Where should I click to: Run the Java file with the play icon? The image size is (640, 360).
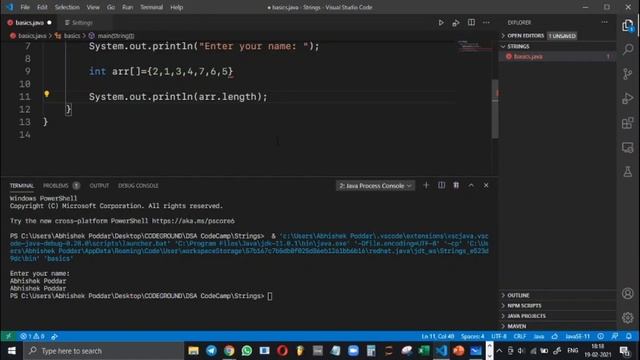click(441, 23)
